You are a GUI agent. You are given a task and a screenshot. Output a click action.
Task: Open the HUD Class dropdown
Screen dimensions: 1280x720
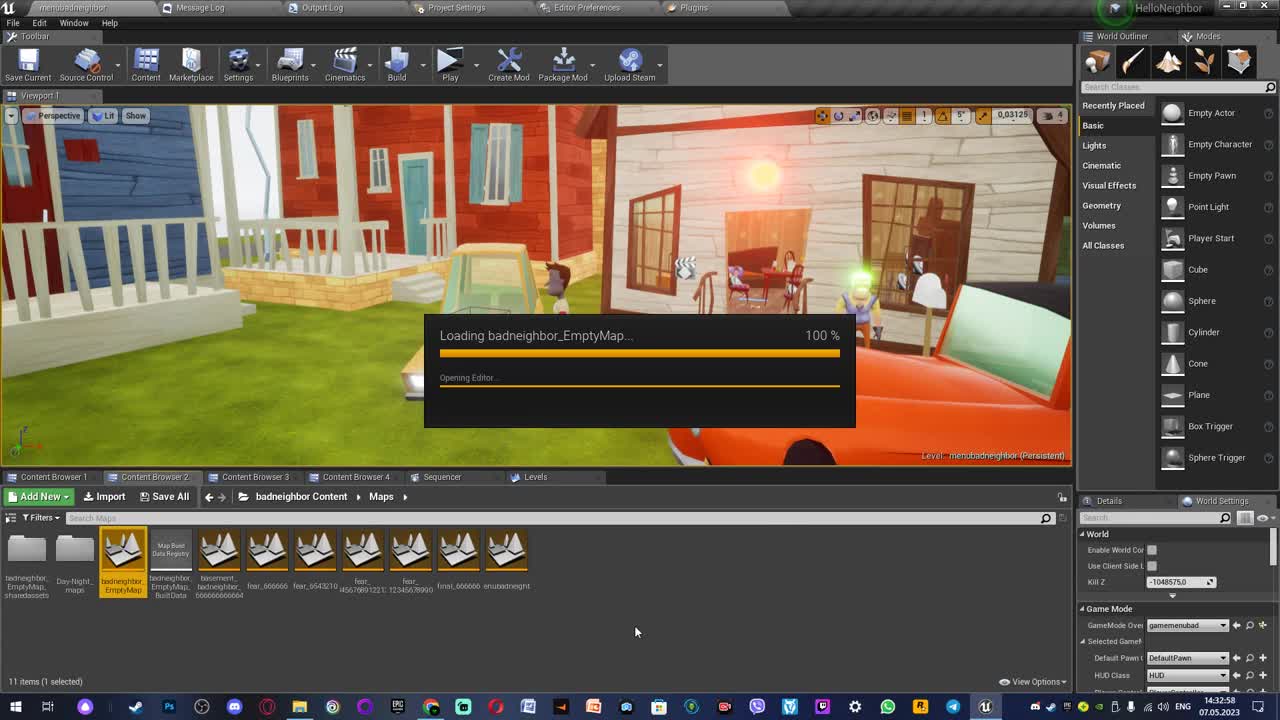(x=1187, y=675)
